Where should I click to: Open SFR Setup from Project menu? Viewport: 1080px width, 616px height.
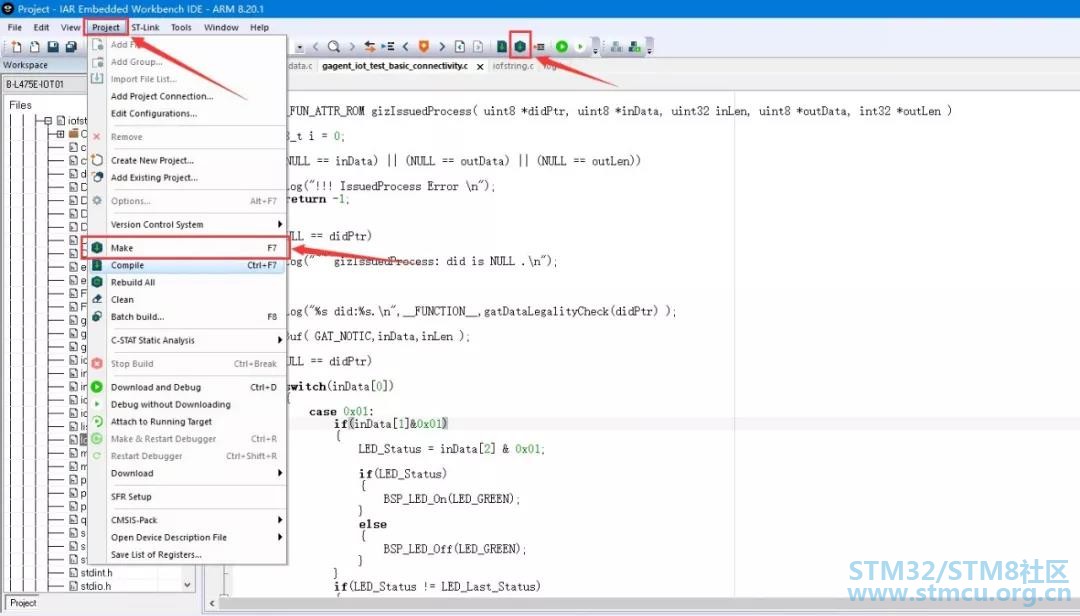pos(187,497)
